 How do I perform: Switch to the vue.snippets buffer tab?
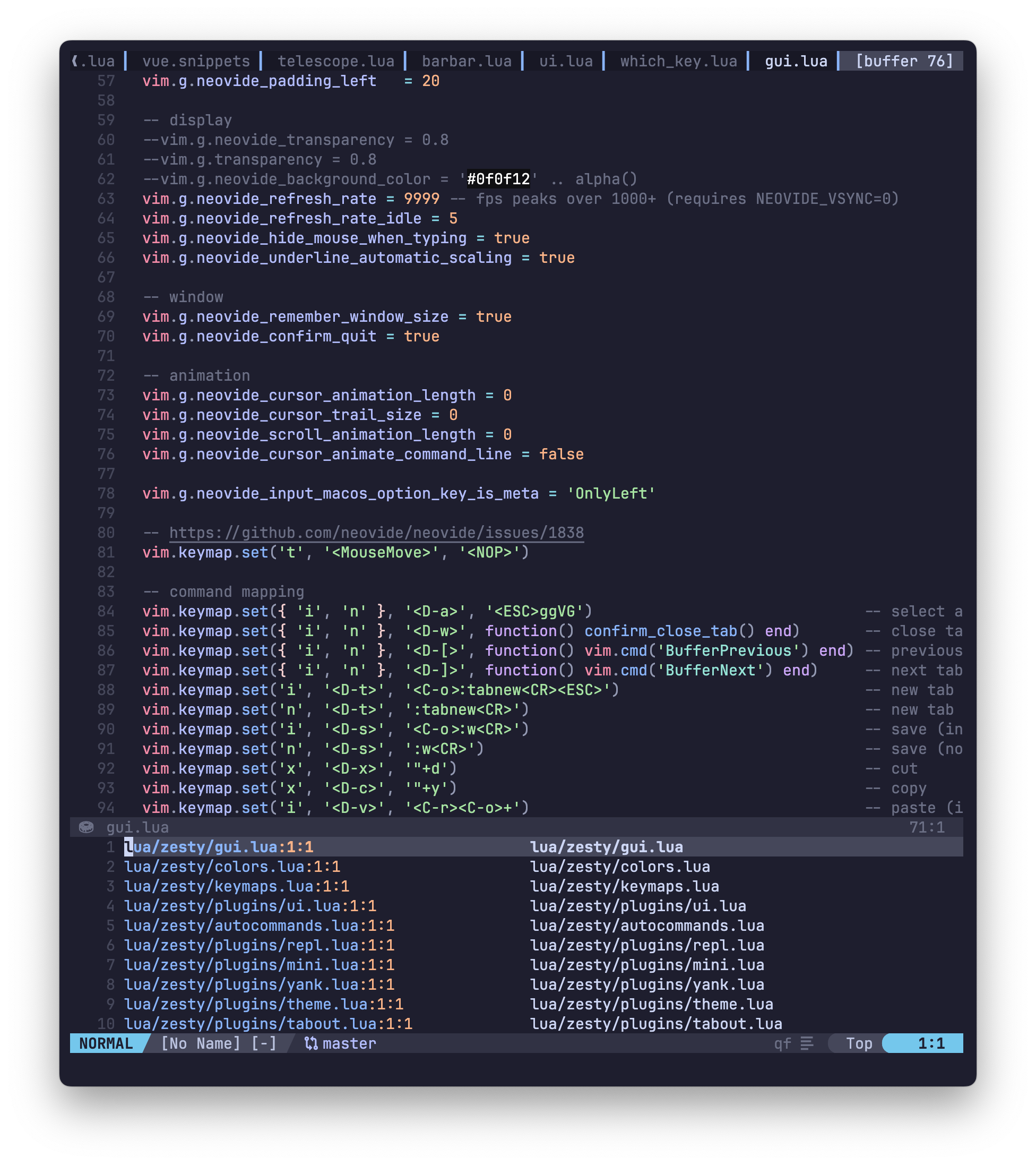click(x=196, y=61)
